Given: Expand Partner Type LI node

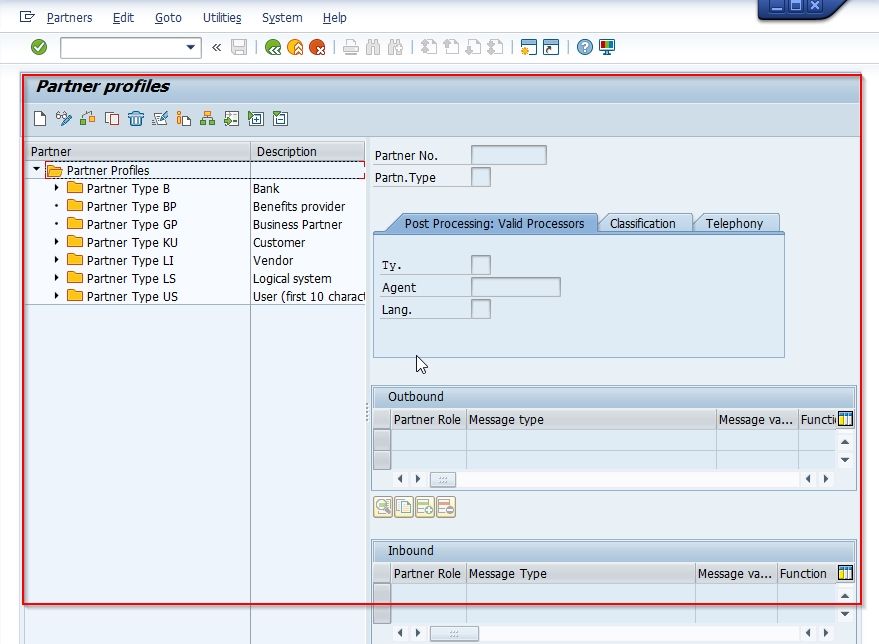Looking at the screenshot, I should (57, 260).
